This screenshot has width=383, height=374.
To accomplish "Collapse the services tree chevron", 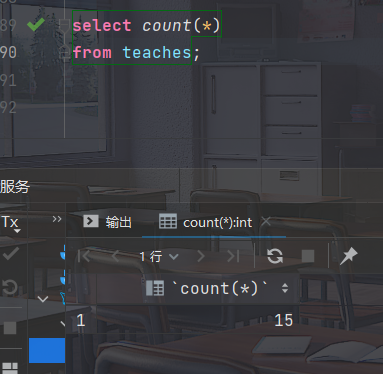I will tap(43, 299).
